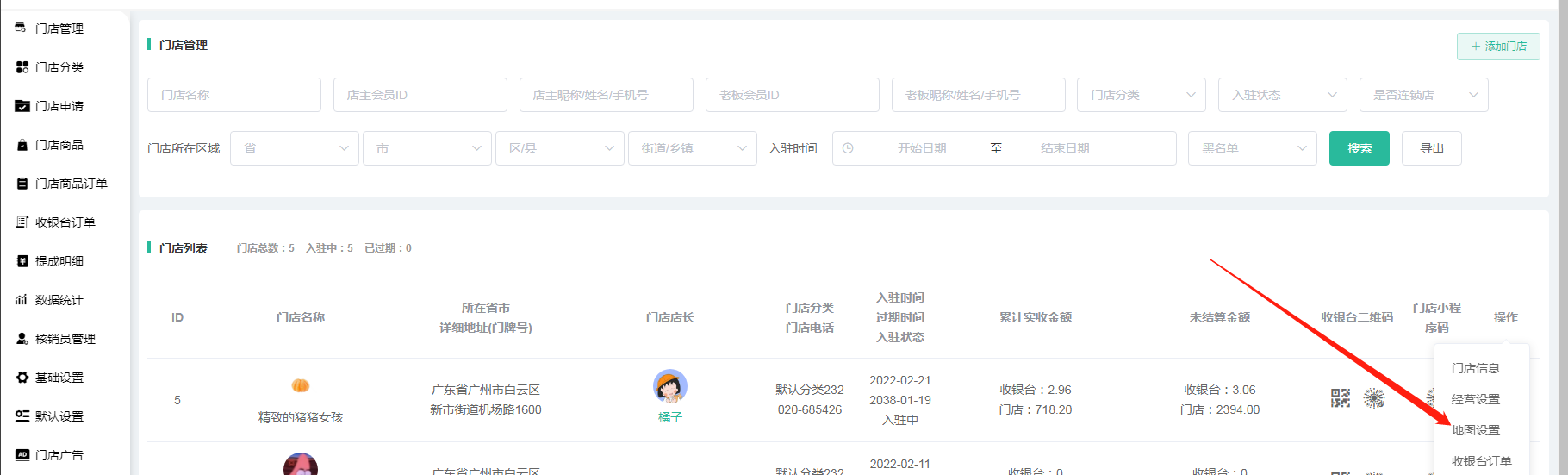Select 地图设置 from the action menu
Image resolution: width=1568 pixels, height=475 pixels.
tap(1475, 430)
